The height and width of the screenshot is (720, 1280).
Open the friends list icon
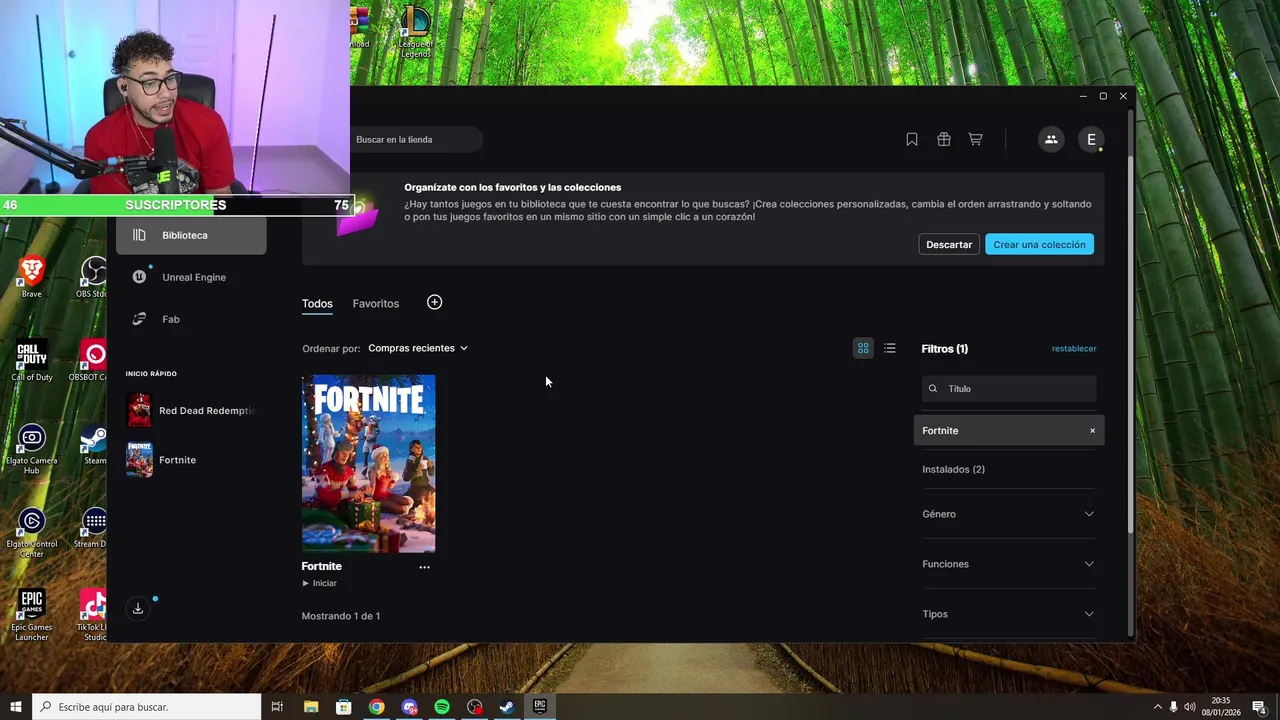(x=1051, y=140)
